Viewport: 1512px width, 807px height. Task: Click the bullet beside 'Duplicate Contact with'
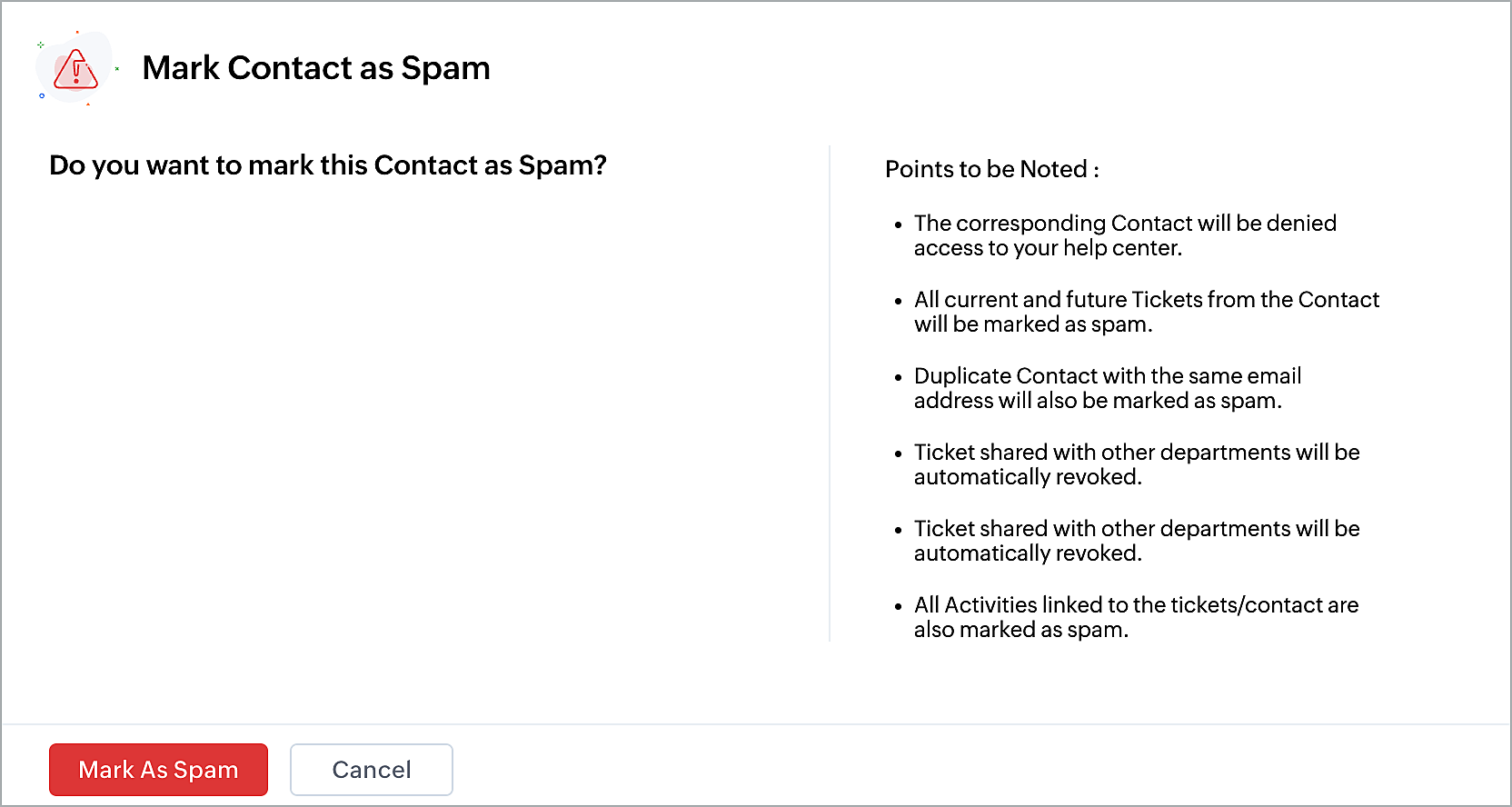(x=898, y=377)
